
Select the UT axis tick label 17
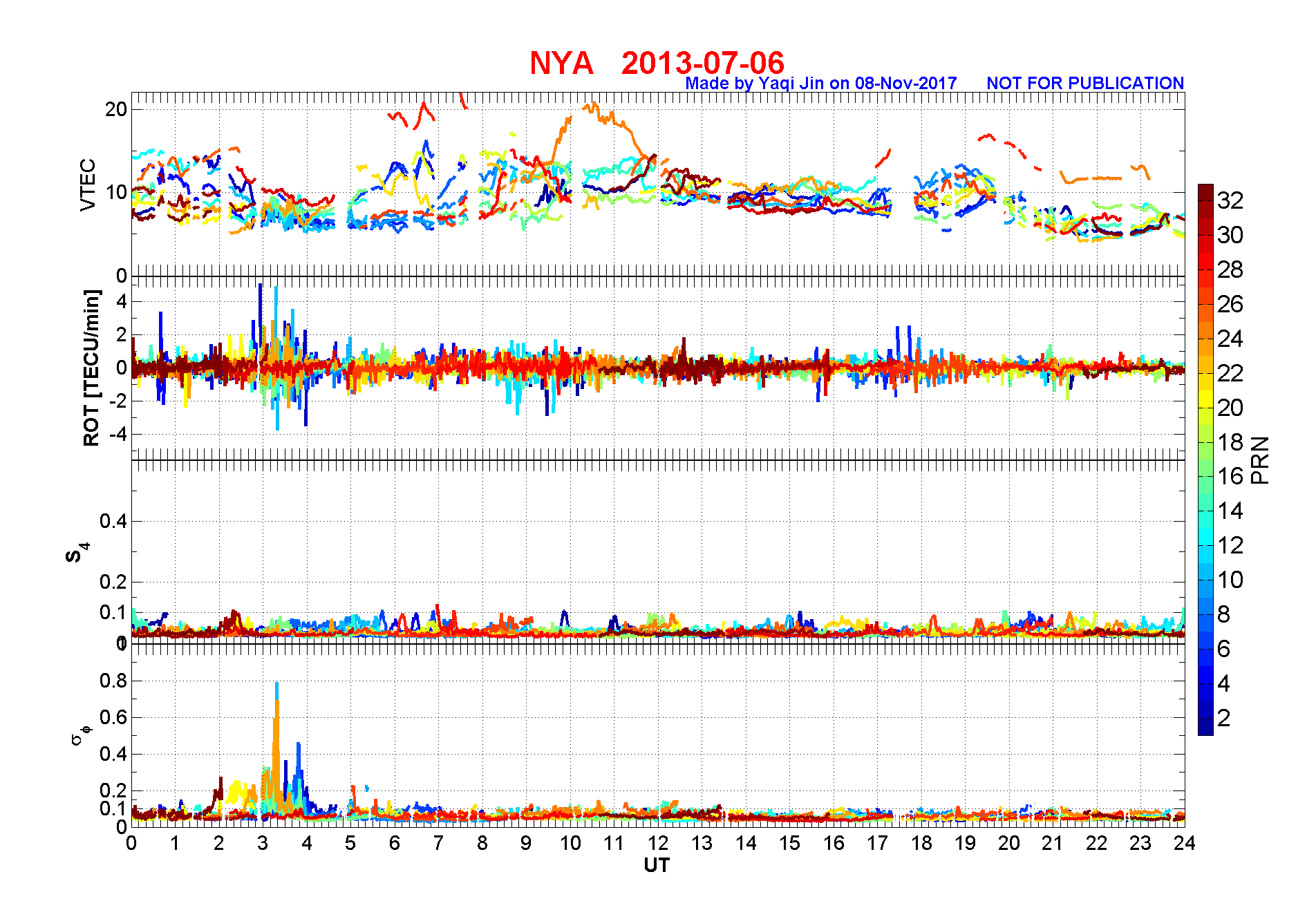click(x=878, y=843)
